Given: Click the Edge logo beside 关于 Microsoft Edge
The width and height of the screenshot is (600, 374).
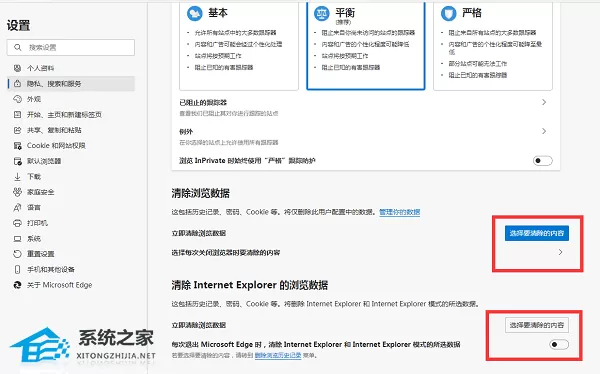Looking at the screenshot, I should point(17,285).
